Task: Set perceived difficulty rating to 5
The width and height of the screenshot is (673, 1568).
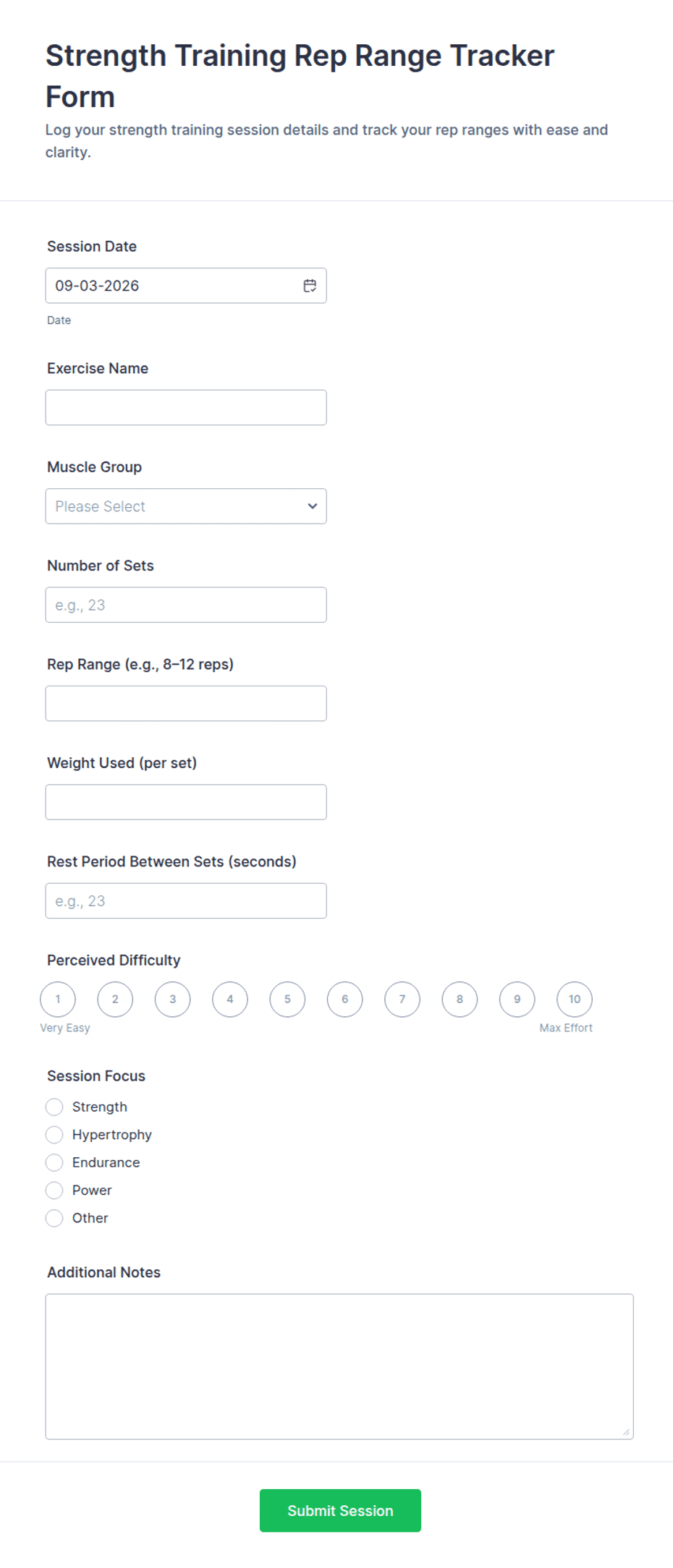Action: tap(287, 1000)
